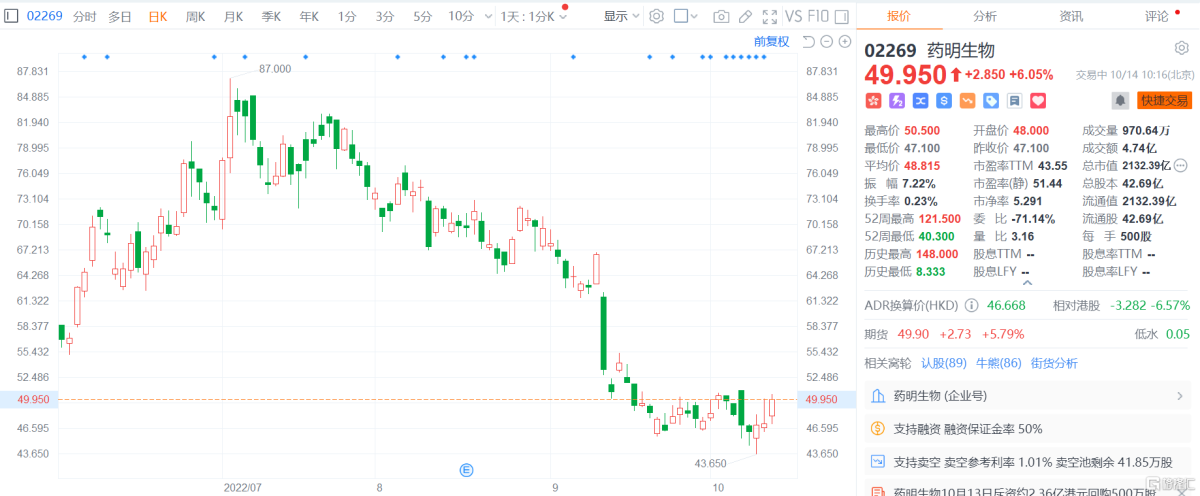The height and width of the screenshot is (496, 1200).
Task: Switch to 分时 intraday view
Action: (85, 16)
